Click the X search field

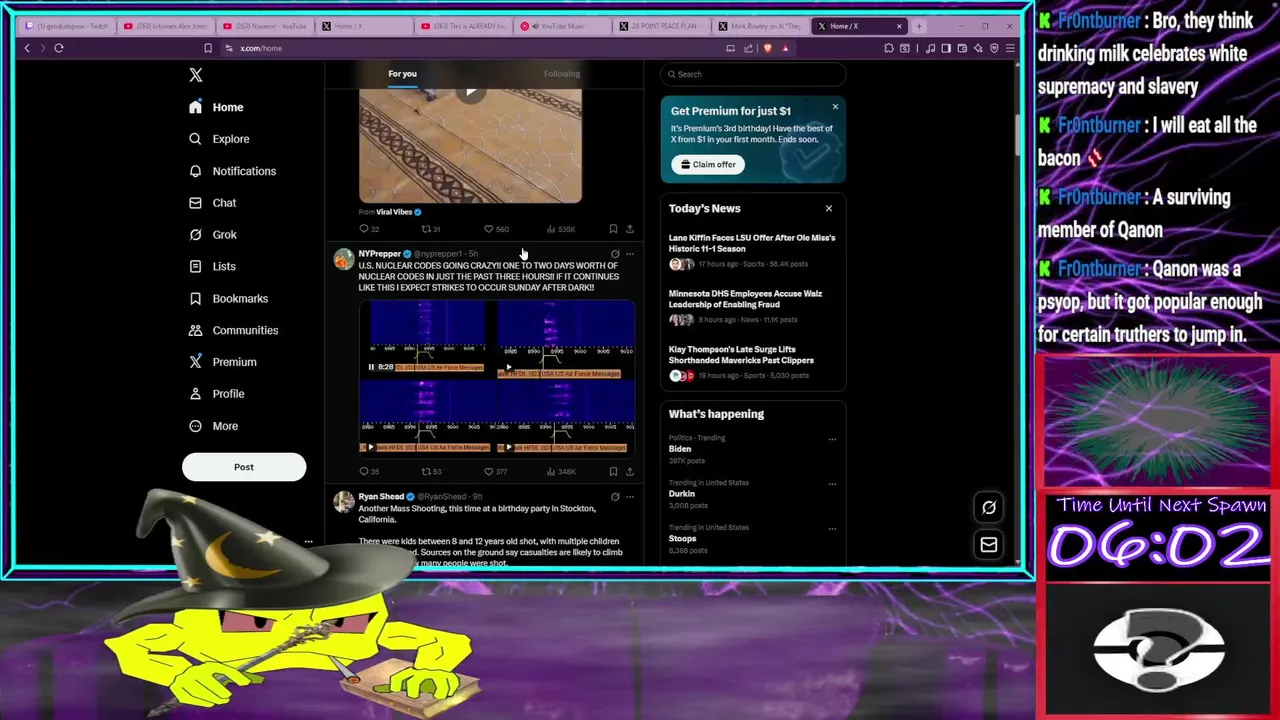coord(753,74)
